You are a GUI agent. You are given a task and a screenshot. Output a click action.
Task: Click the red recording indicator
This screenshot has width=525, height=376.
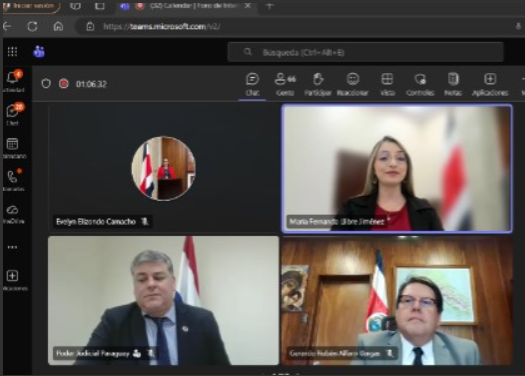64,83
